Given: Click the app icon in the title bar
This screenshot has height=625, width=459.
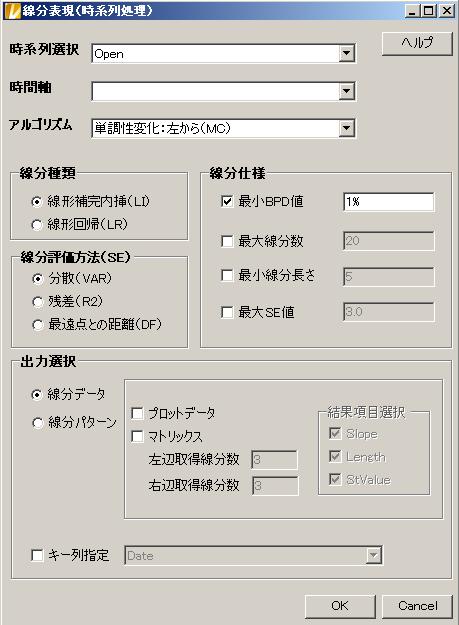Looking at the screenshot, I should pyautogui.click(x=11, y=11).
